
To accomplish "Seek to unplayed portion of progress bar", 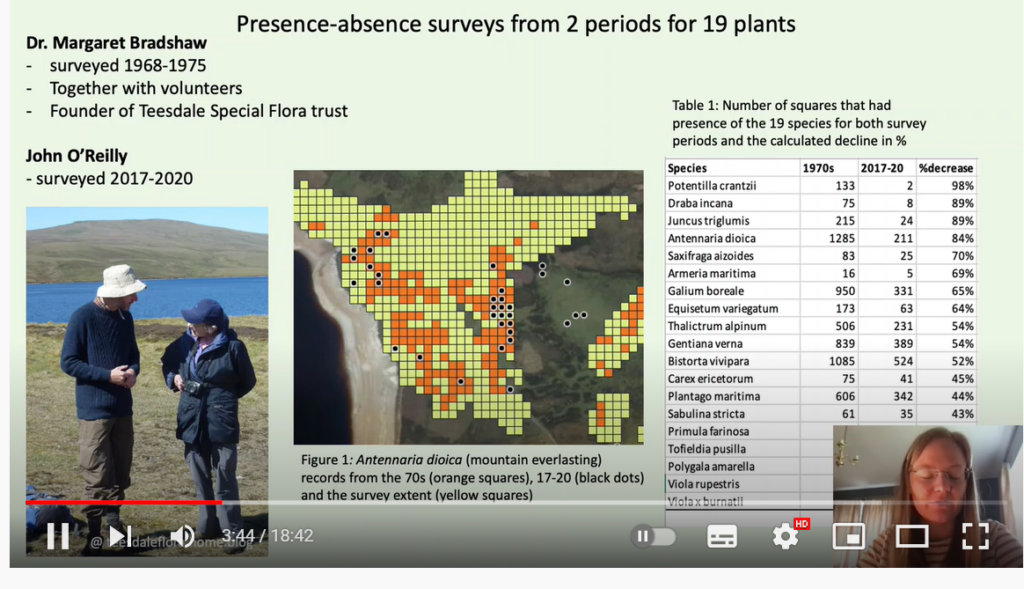I will pos(600,502).
